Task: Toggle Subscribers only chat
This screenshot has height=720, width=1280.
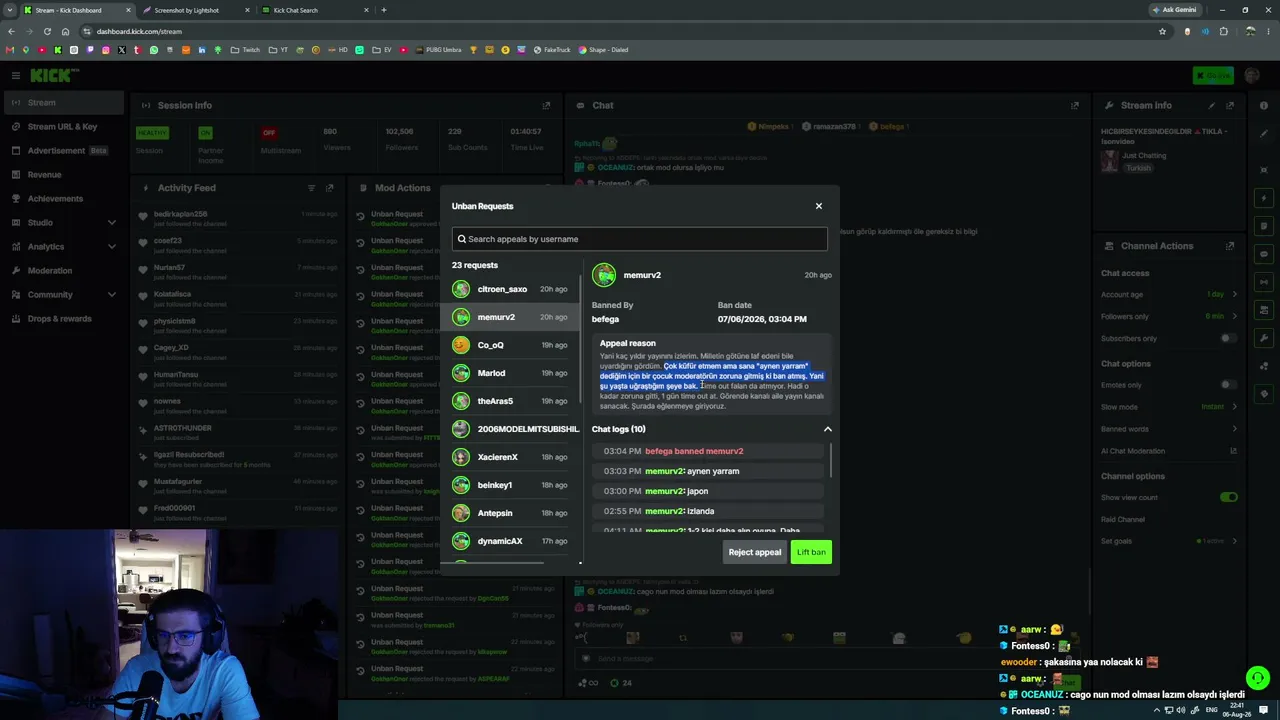Action: pyautogui.click(x=1228, y=339)
